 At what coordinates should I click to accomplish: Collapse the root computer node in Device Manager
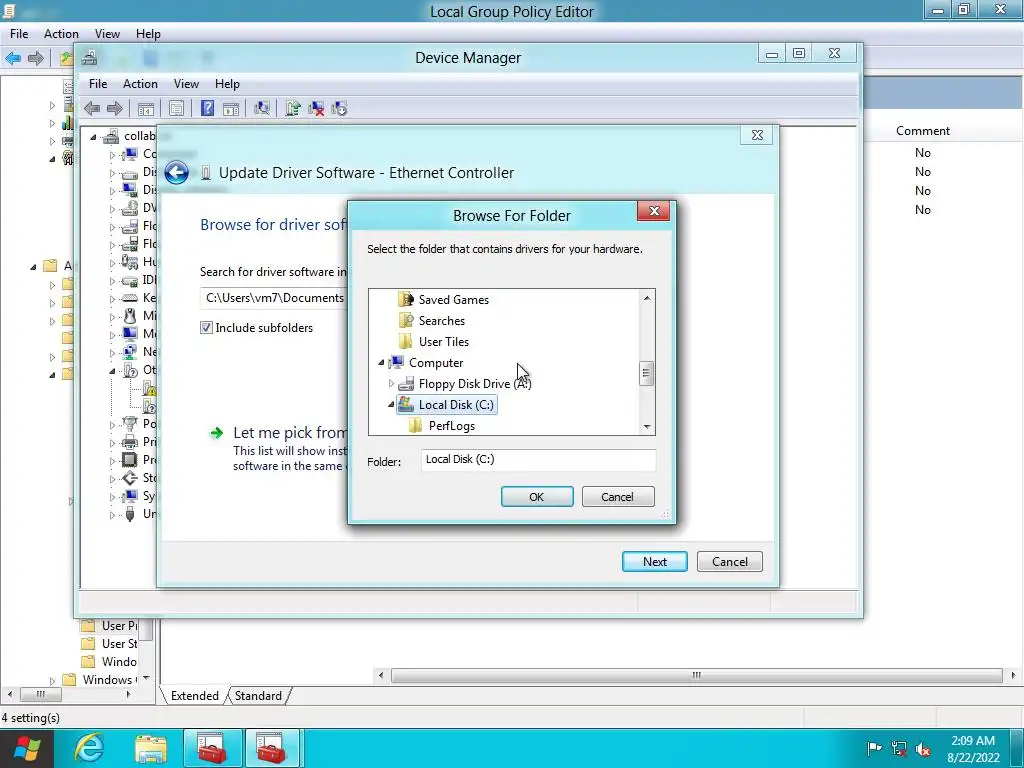[93, 136]
